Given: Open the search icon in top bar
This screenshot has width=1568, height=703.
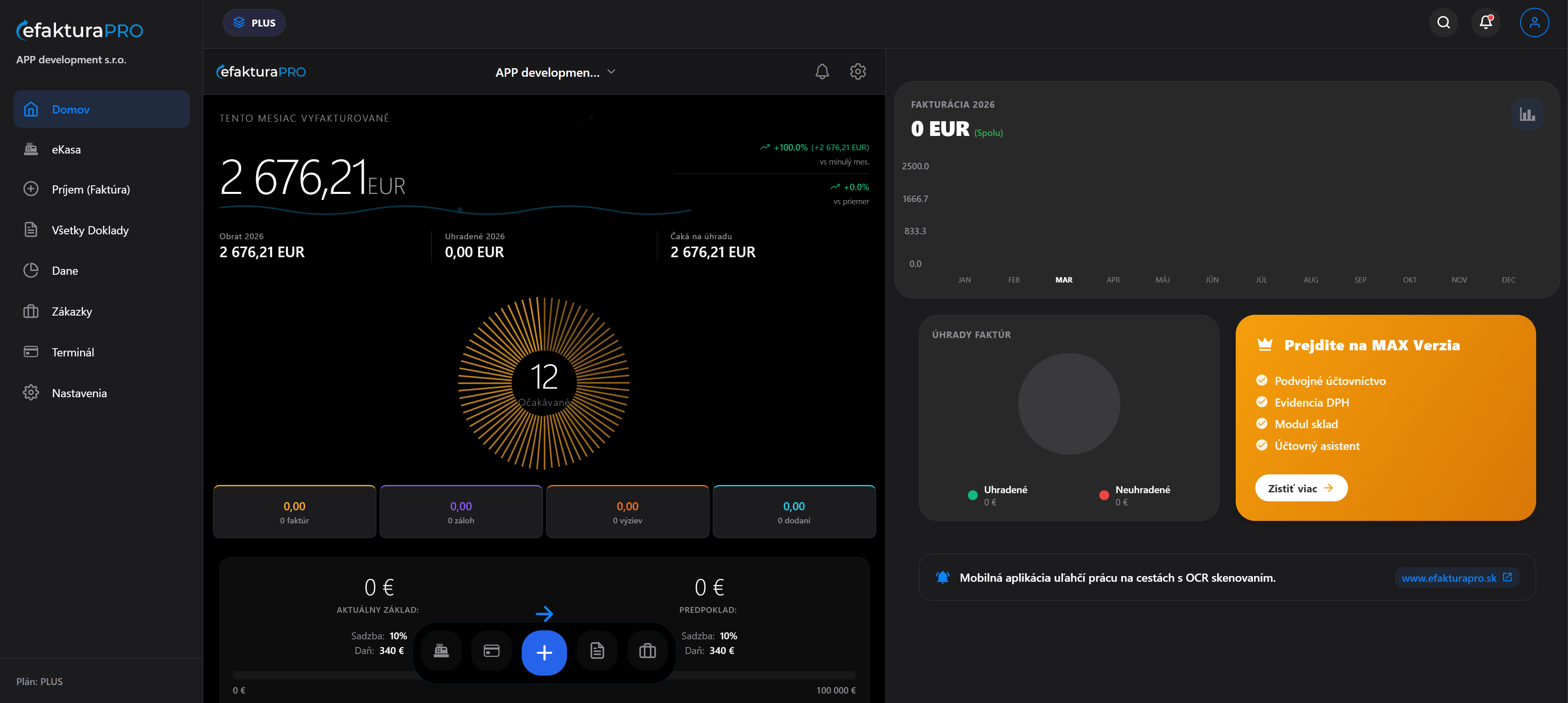Looking at the screenshot, I should (1443, 22).
